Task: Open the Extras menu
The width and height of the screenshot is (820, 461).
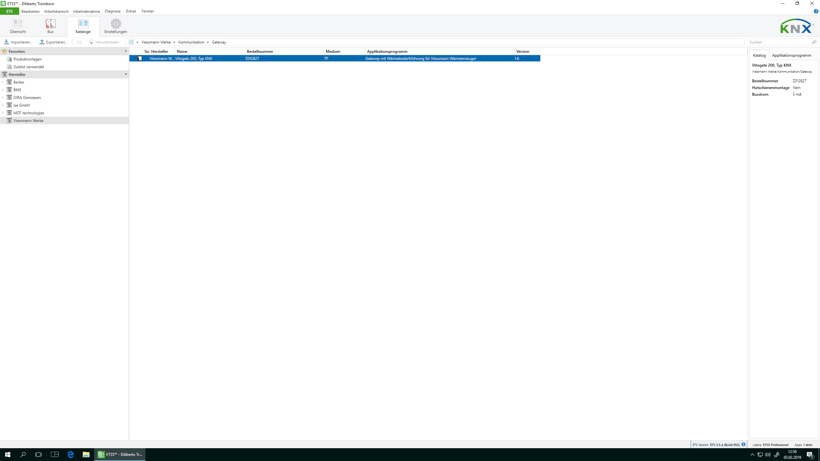Action: click(131, 11)
